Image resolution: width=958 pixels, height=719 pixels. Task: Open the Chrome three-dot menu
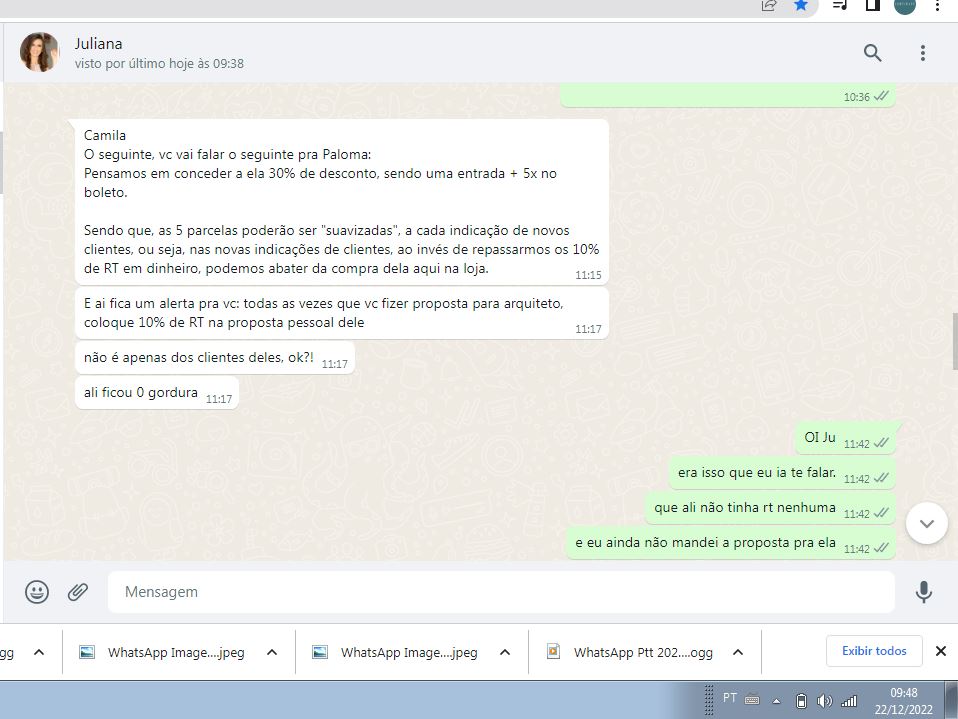click(937, 5)
